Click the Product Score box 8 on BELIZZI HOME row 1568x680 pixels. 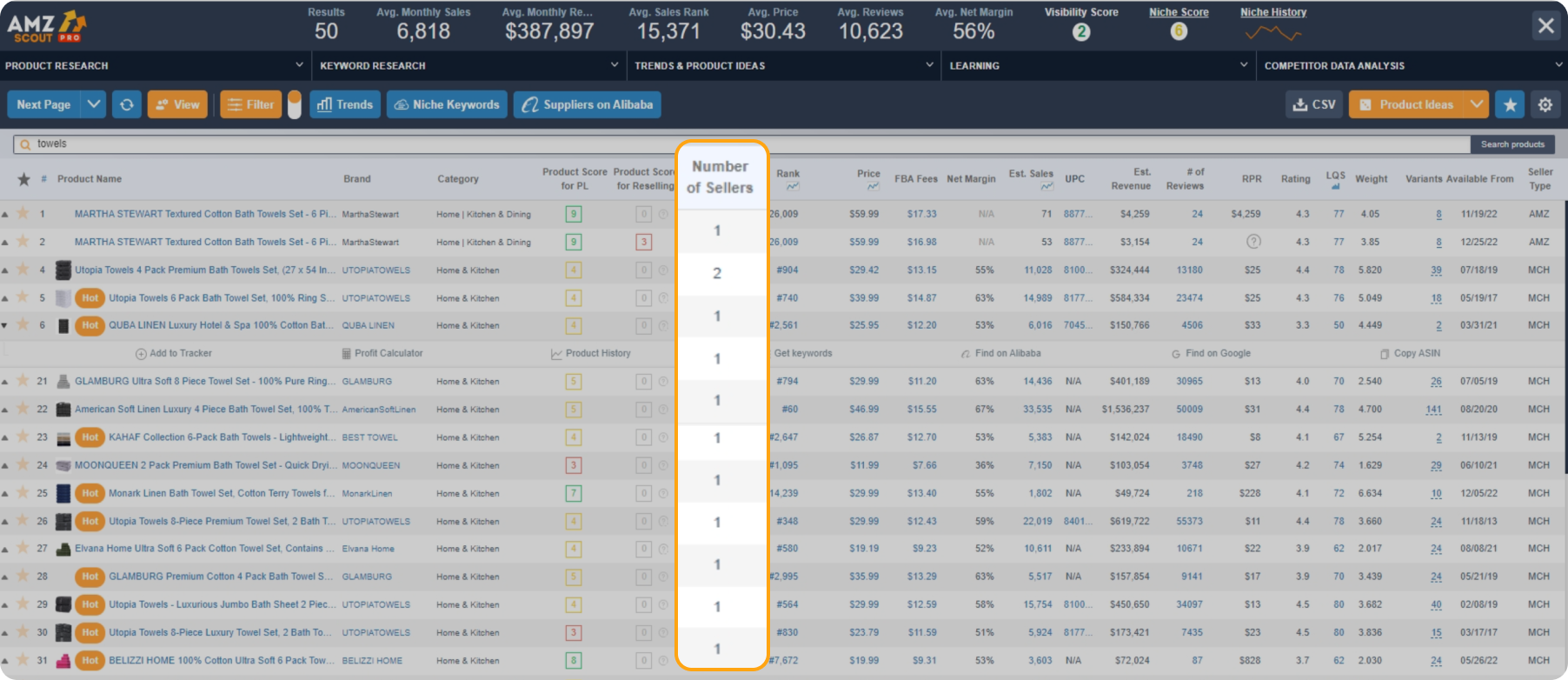click(573, 661)
